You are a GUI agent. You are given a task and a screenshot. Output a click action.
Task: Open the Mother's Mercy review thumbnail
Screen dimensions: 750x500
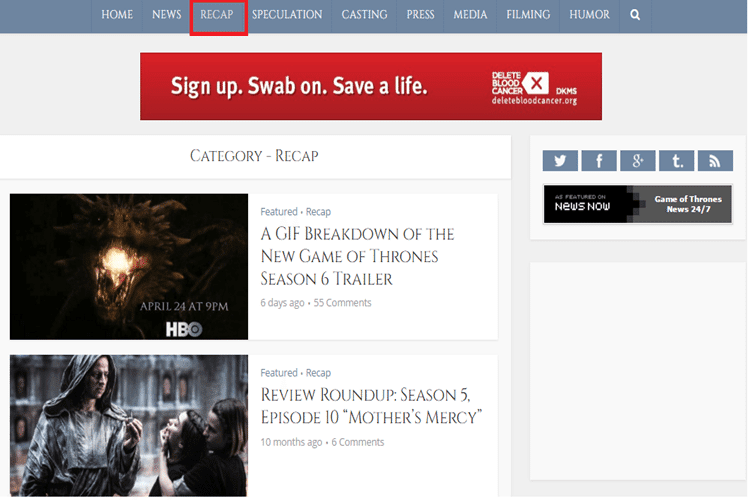click(129, 425)
